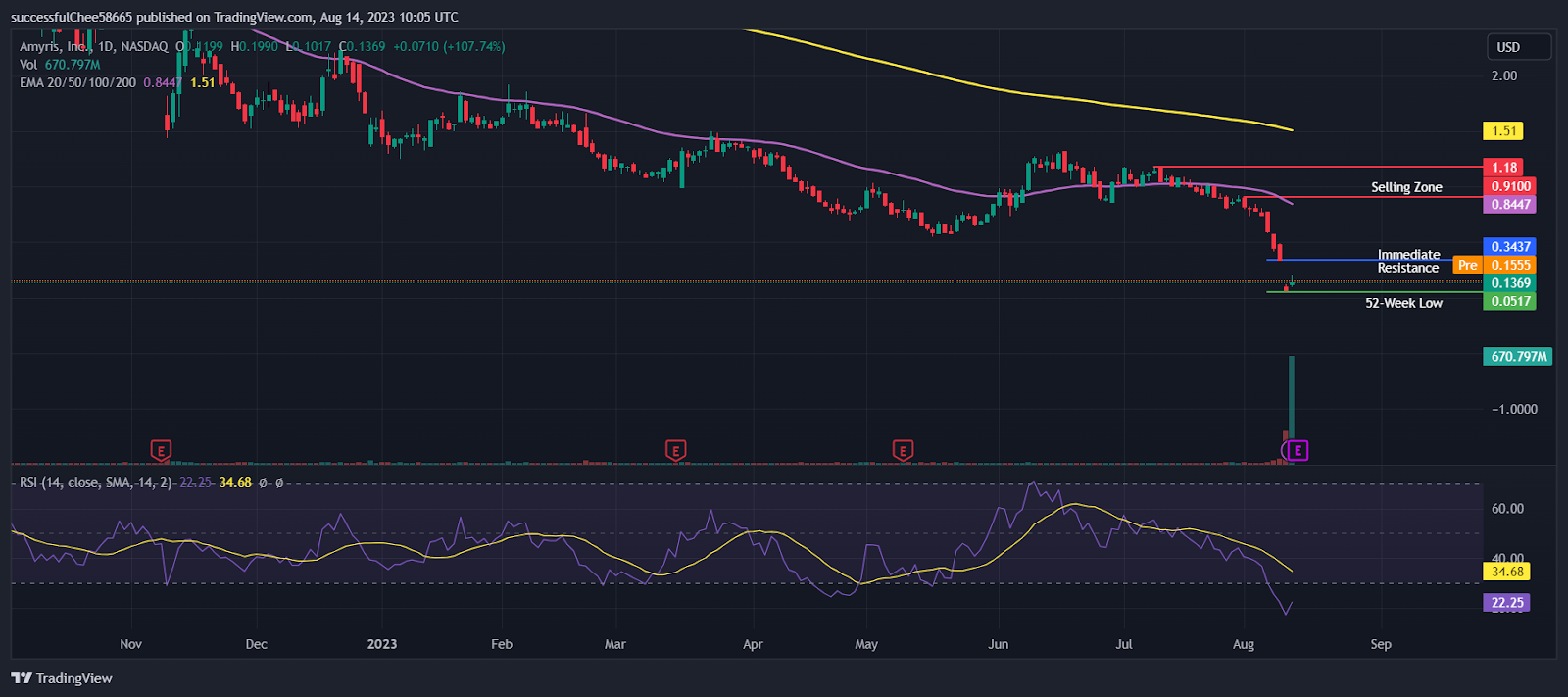Image resolution: width=1568 pixels, height=697 pixels.
Task: Click the November earnings E marker
Action: click(x=162, y=450)
